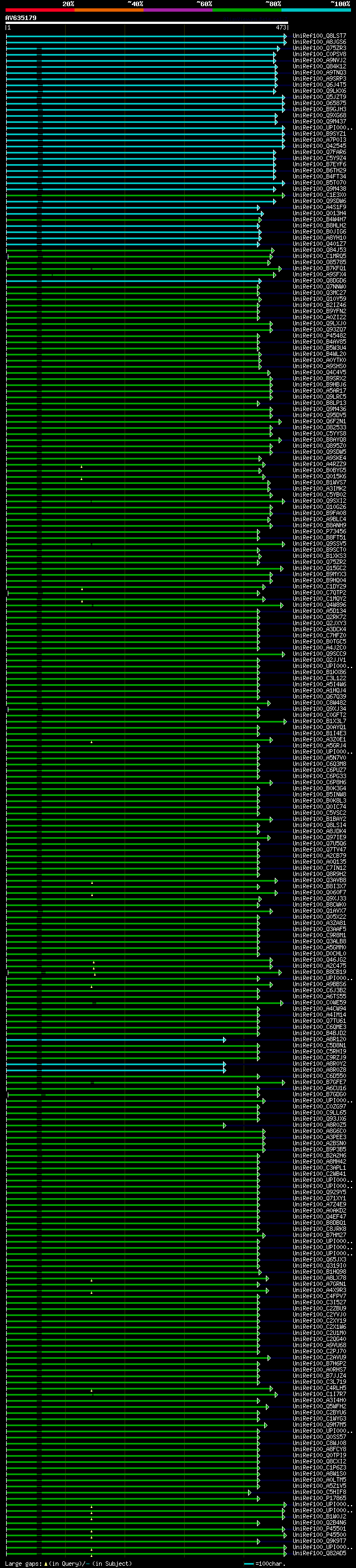The image size is (356, 1568).
Task: Click the label UniRef100_Q42545
Action: [x=319, y=146]
